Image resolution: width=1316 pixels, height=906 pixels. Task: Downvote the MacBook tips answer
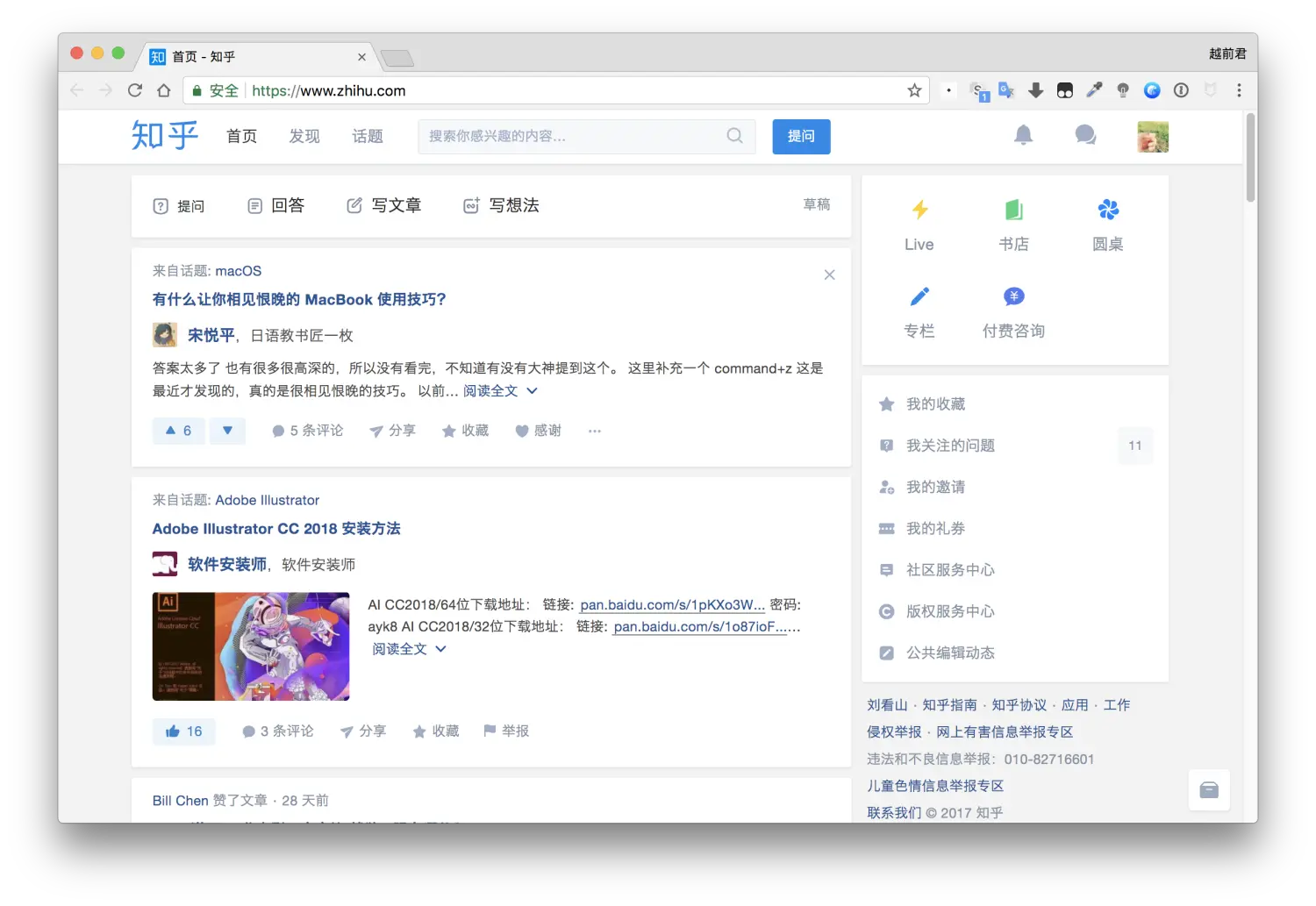[227, 431]
